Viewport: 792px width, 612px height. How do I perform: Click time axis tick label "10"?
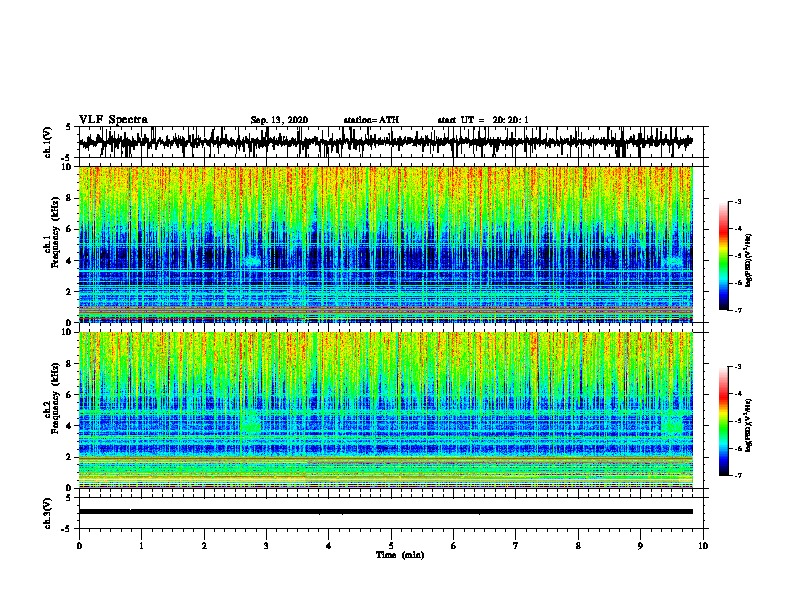(x=703, y=546)
